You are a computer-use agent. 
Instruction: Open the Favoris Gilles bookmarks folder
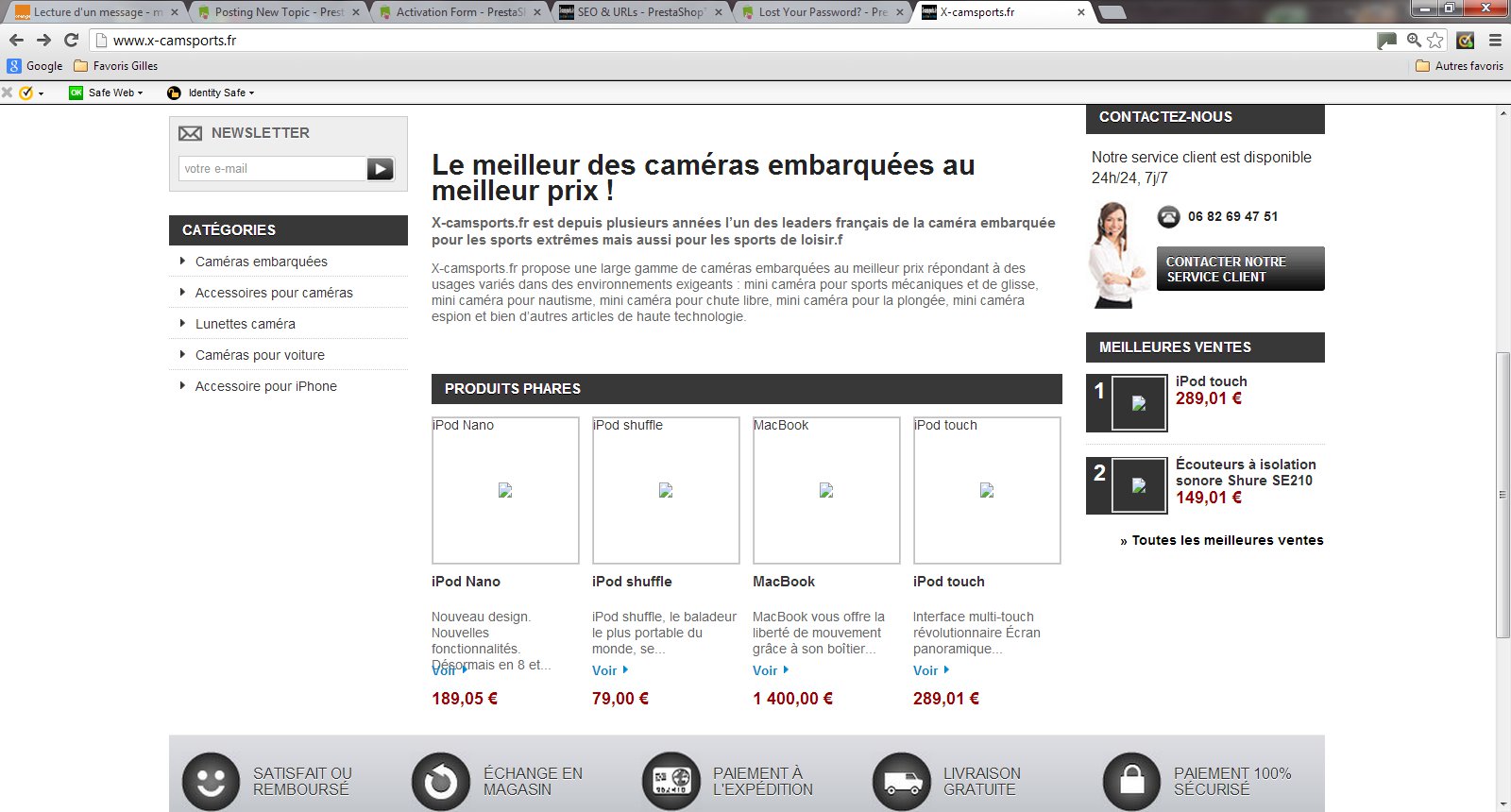[x=115, y=66]
